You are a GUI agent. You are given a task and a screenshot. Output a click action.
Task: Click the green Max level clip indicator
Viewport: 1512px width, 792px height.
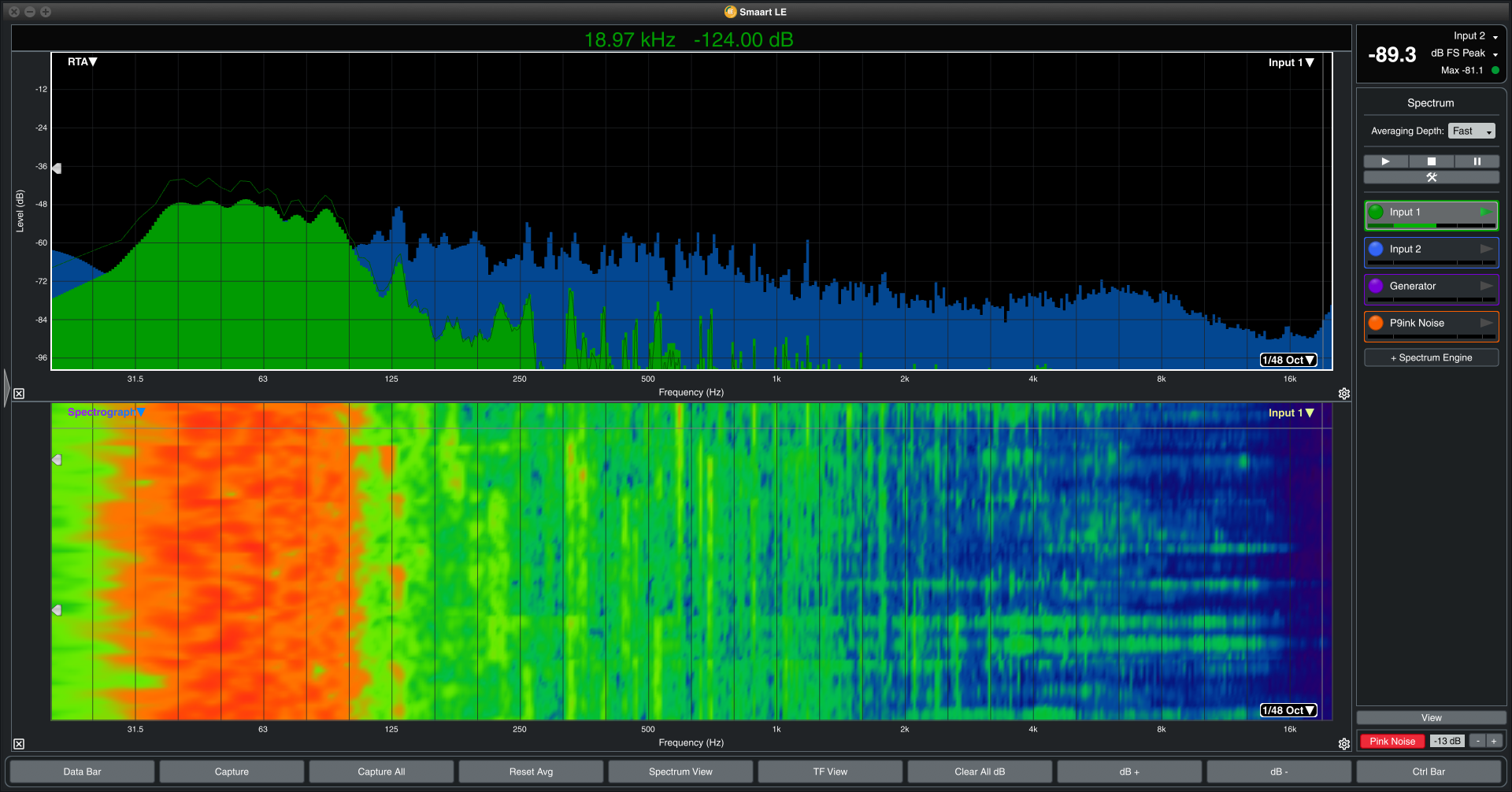1495,70
